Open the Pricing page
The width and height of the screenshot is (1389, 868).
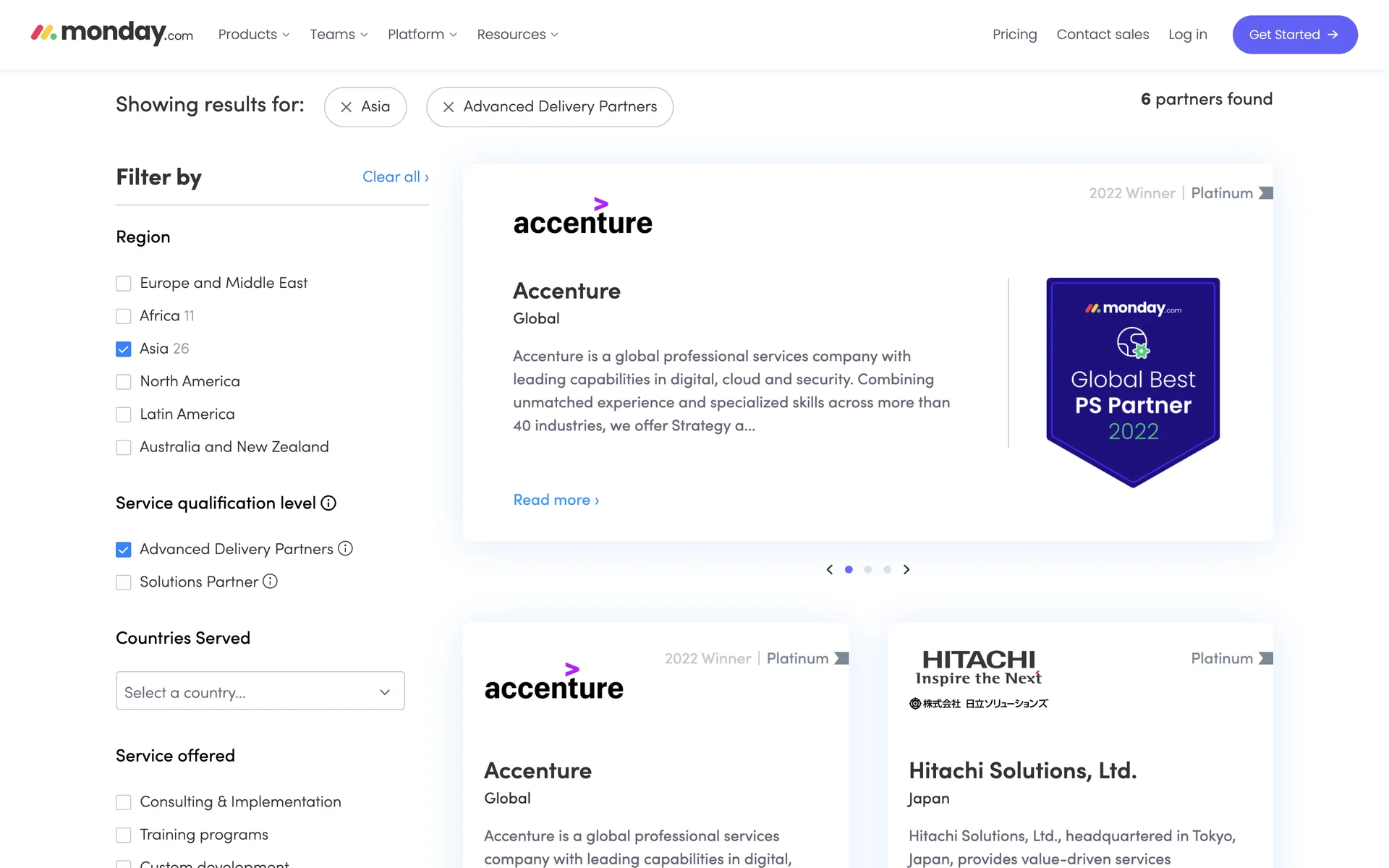[1014, 35]
